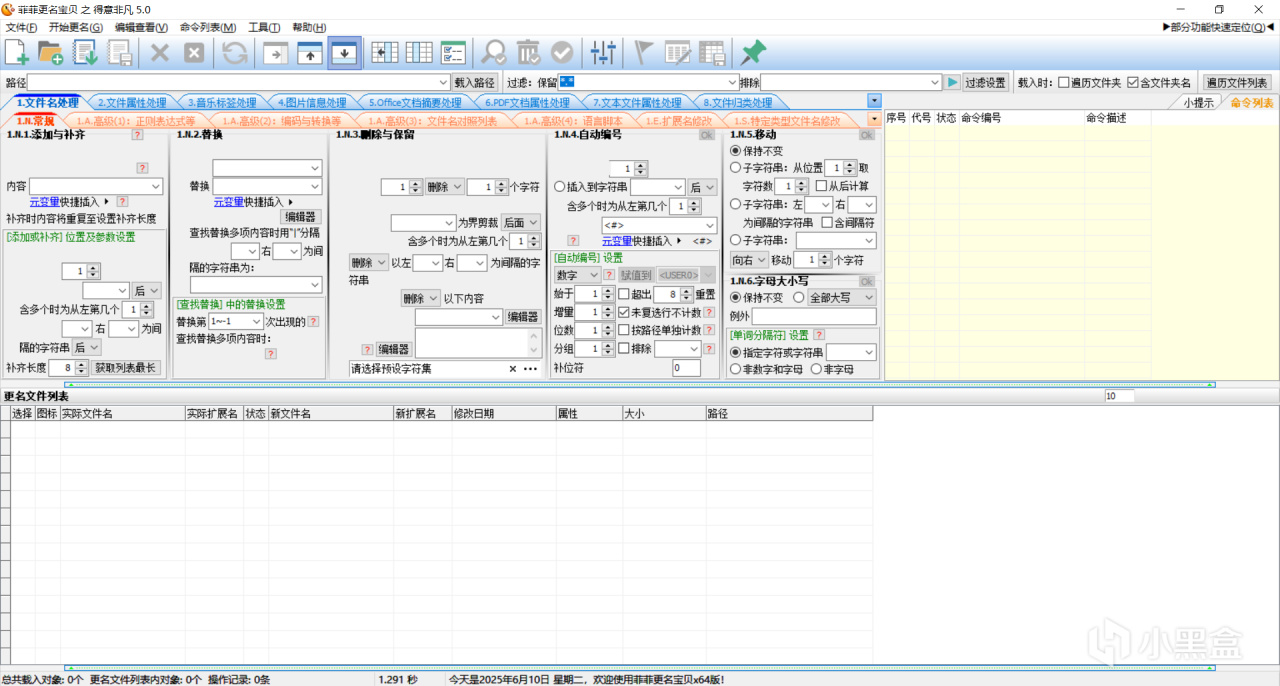Click the help icon beside 单词分隔符 设置

(820, 335)
